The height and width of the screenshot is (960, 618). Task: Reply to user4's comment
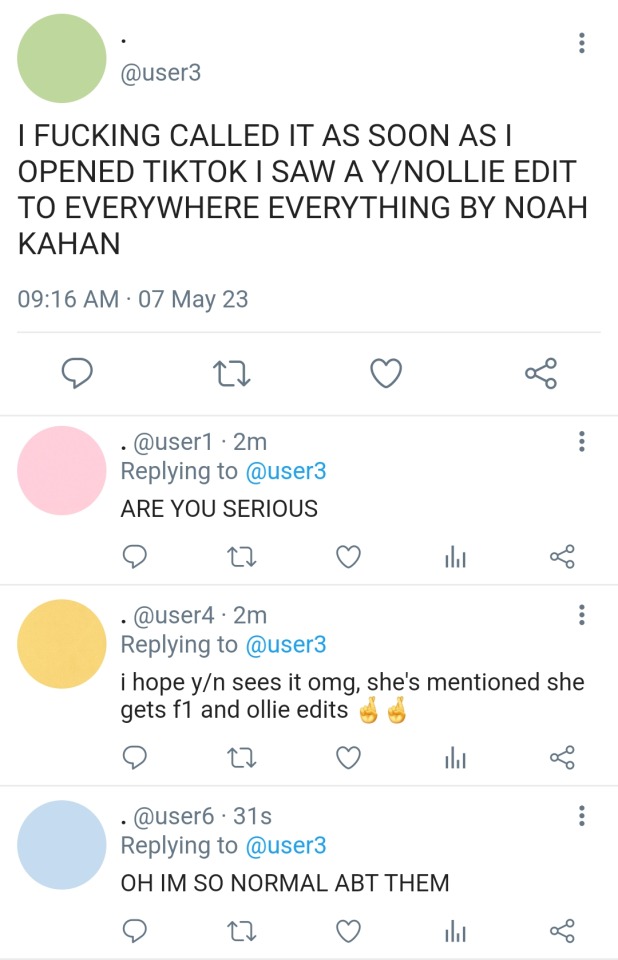point(134,758)
